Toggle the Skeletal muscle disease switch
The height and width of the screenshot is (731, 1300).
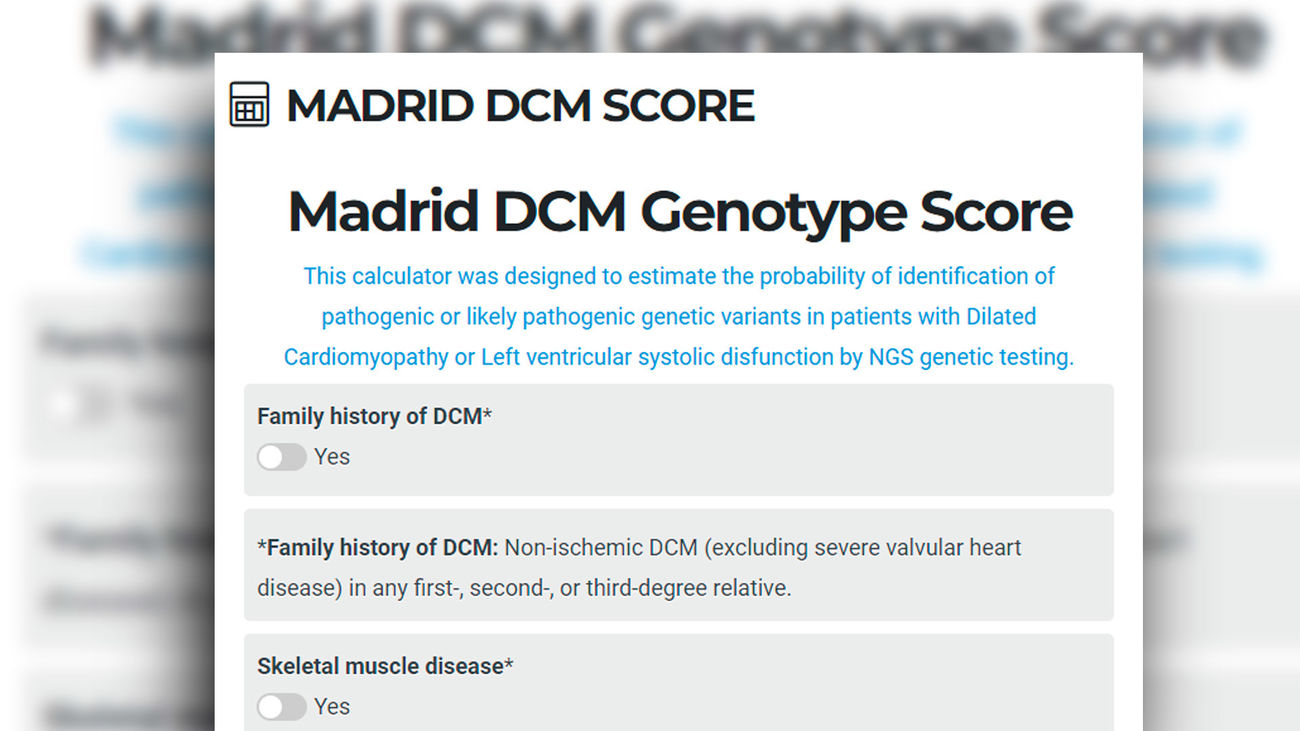[x=281, y=707]
